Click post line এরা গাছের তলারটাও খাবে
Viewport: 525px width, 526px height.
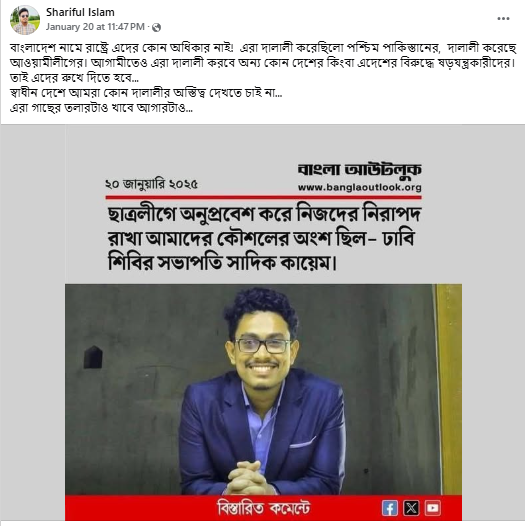pyautogui.click(x=101, y=108)
